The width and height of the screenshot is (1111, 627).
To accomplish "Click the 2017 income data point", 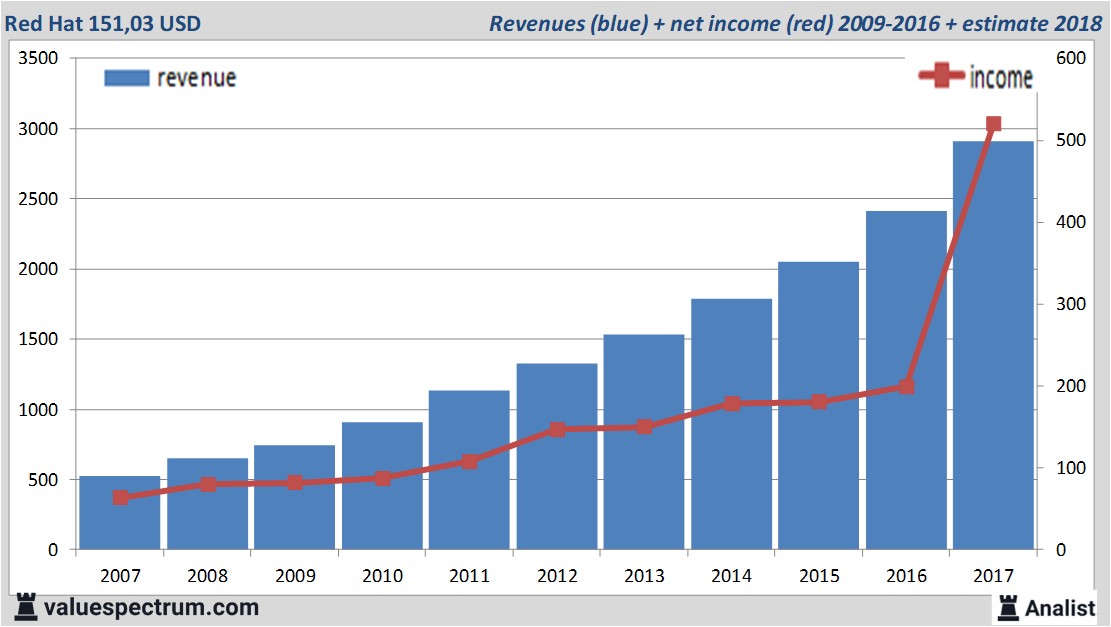I will click(x=993, y=124).
